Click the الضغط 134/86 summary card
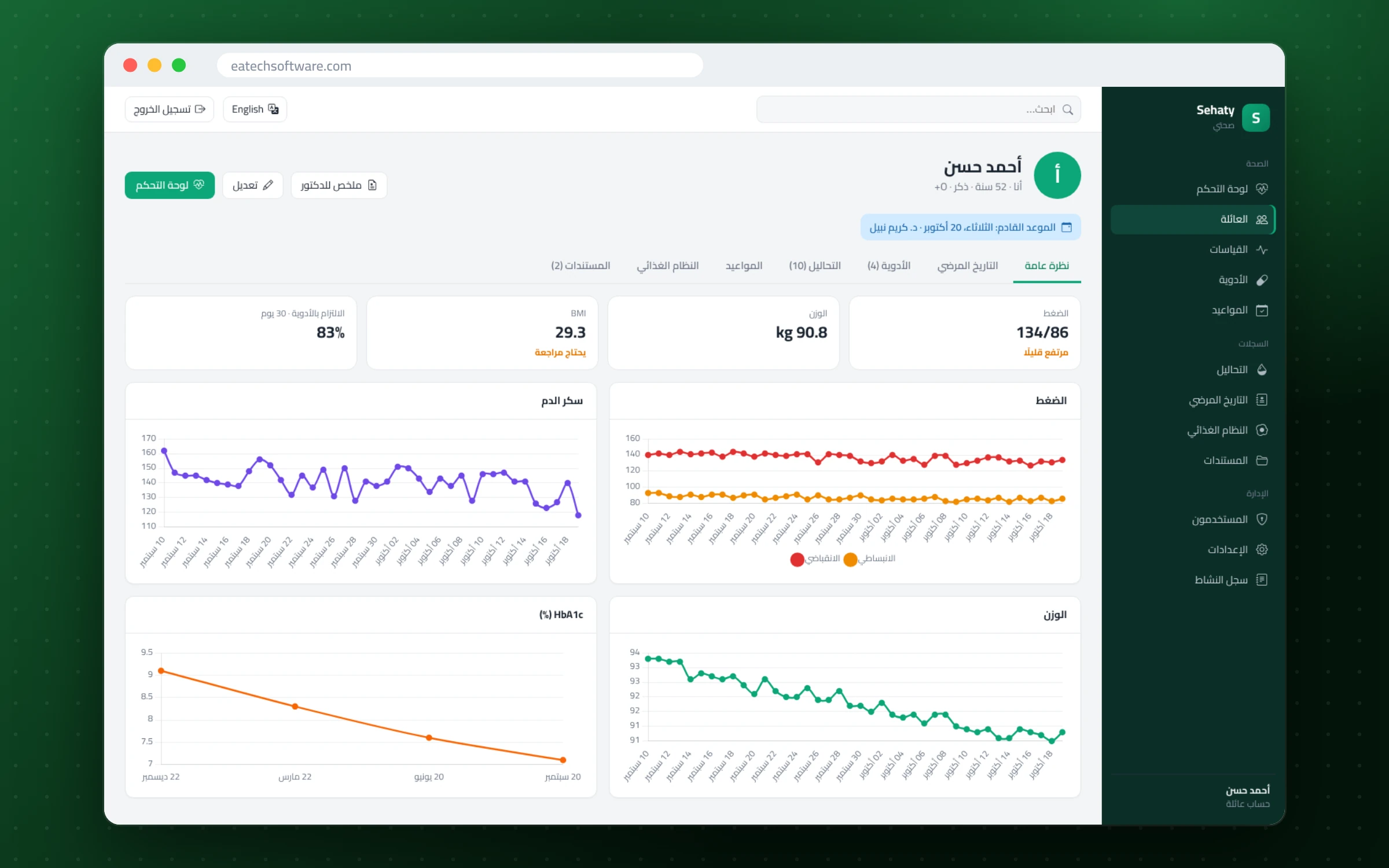Image resolution: width=1389 pixels, height=868 pixels. coord(965,333)
